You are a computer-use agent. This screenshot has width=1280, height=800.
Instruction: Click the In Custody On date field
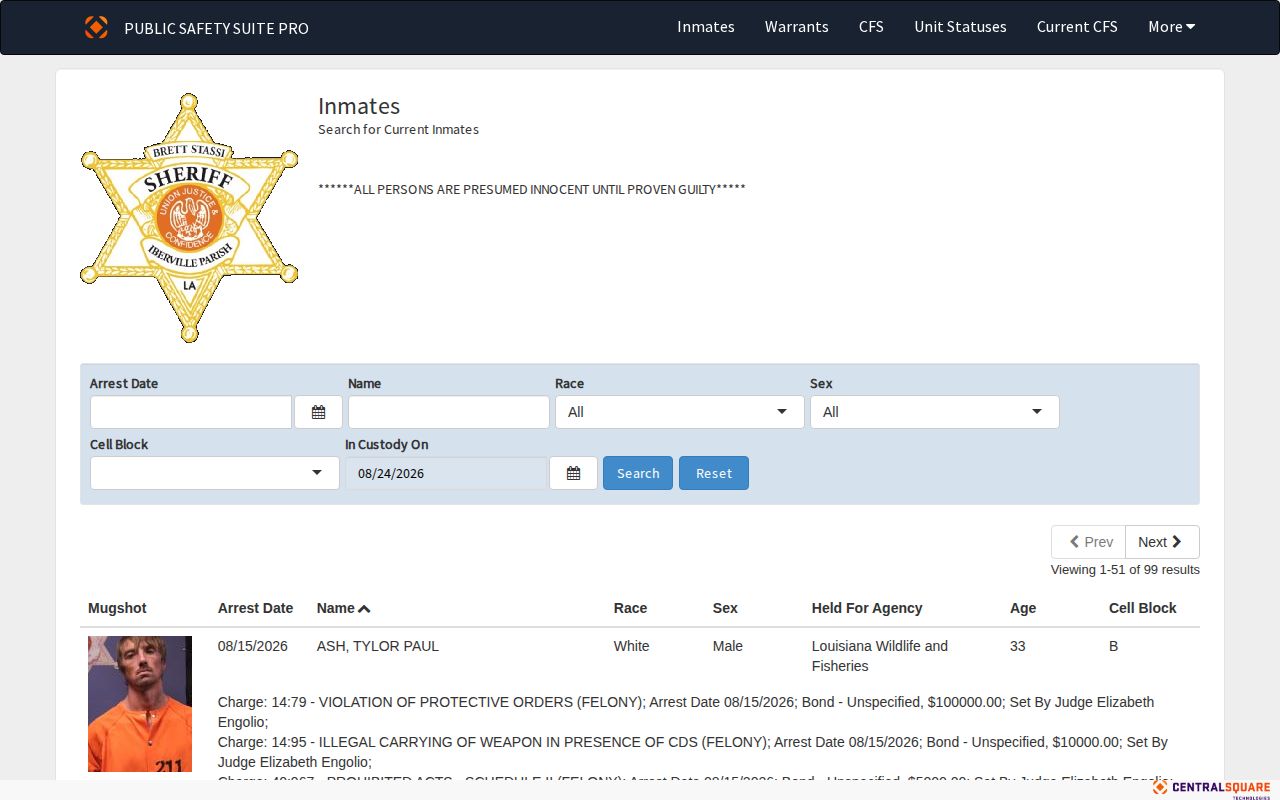[447, 473]
